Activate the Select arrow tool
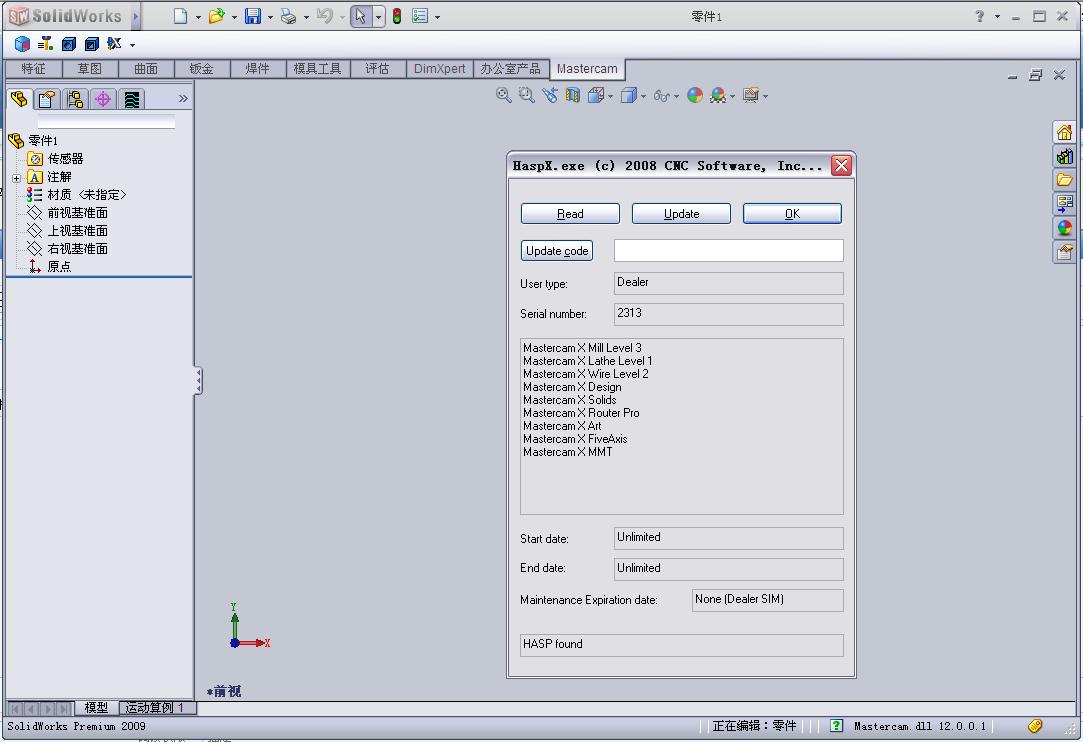1083x742 pixels. 361,16
